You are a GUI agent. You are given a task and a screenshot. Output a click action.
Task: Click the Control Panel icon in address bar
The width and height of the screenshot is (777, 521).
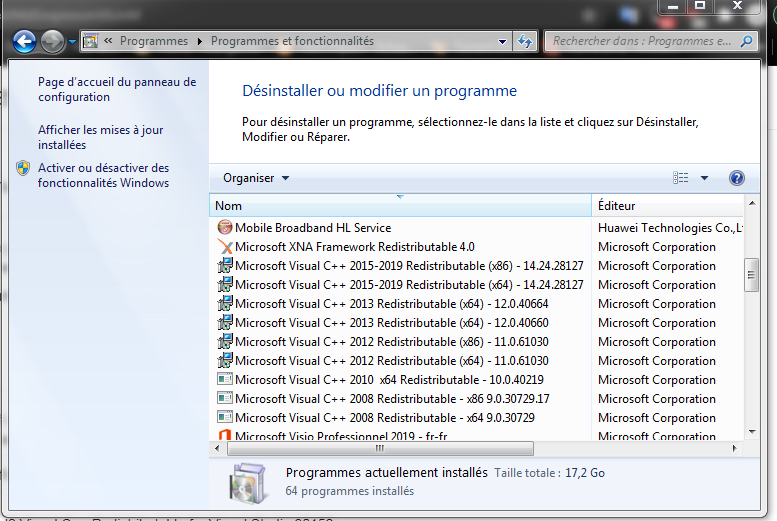point(90,41)
